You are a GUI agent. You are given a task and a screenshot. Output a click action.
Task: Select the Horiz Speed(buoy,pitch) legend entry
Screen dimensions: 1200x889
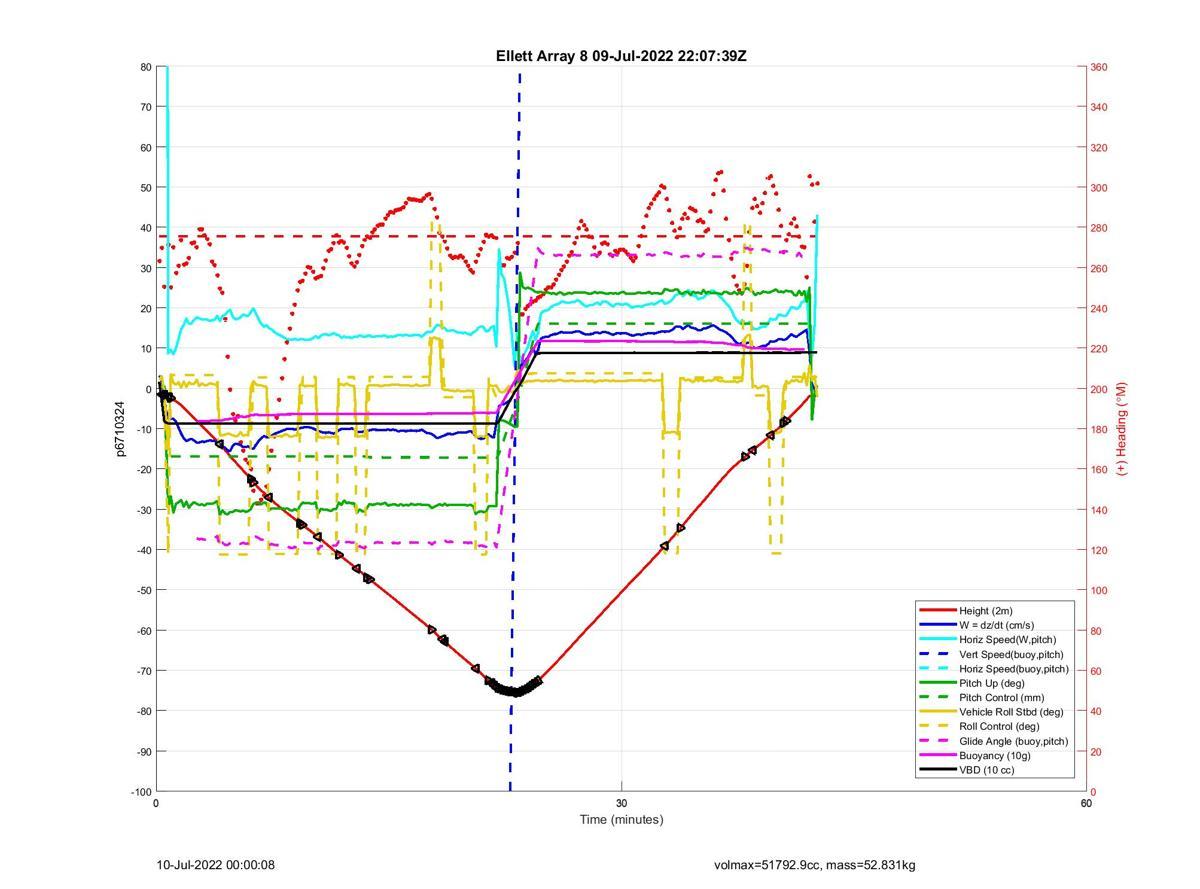[x=995, y=669]
